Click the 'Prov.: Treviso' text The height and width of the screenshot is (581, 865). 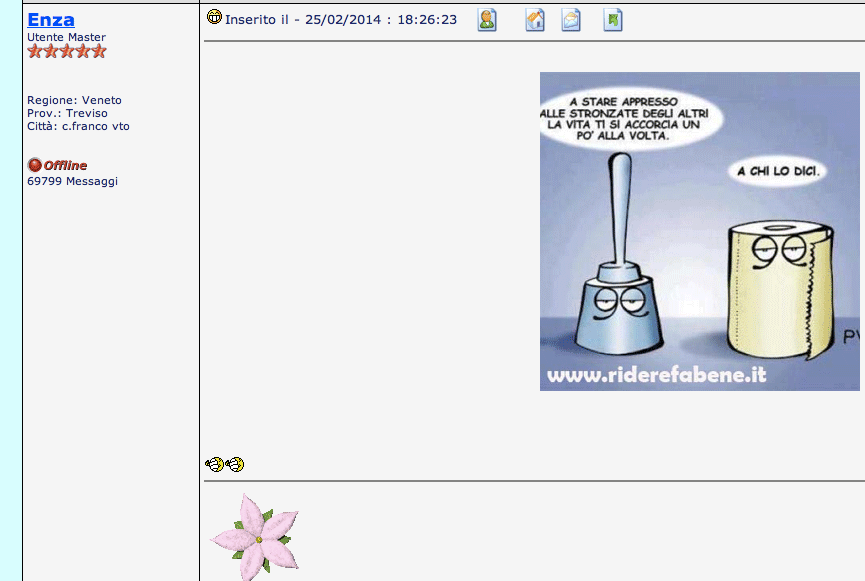point(67,113)
